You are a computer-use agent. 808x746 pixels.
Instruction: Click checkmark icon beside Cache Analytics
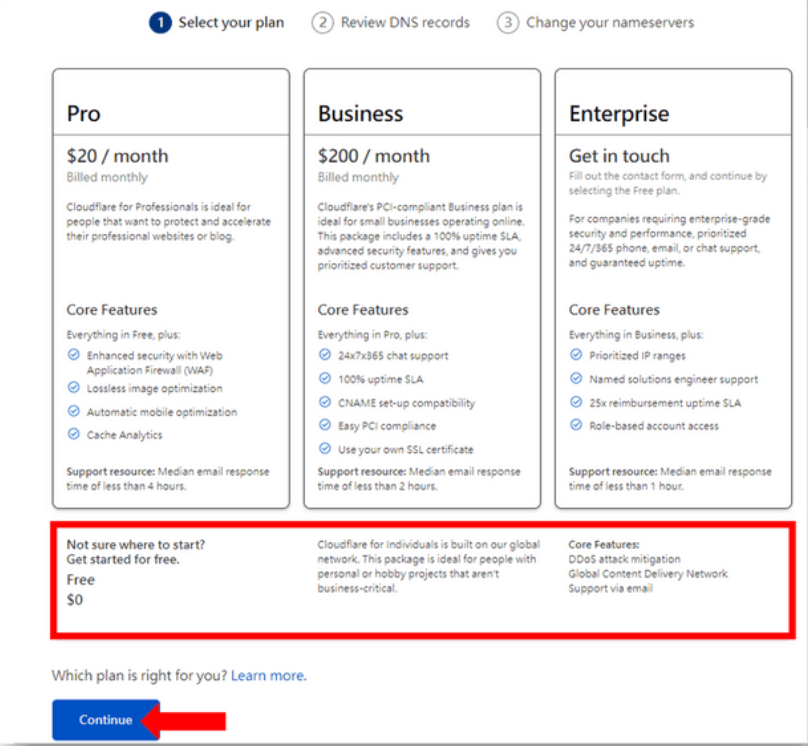pyautogui.click(x=73, y=435)
